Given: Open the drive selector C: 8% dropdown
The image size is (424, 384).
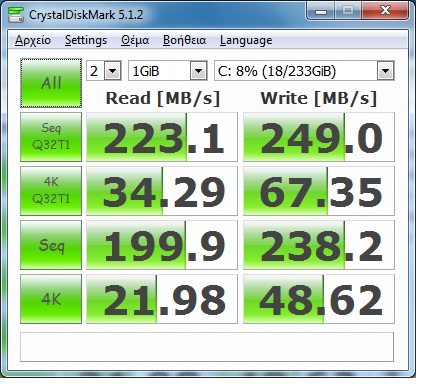Looking at the screenshot, I should pos(304,71).
